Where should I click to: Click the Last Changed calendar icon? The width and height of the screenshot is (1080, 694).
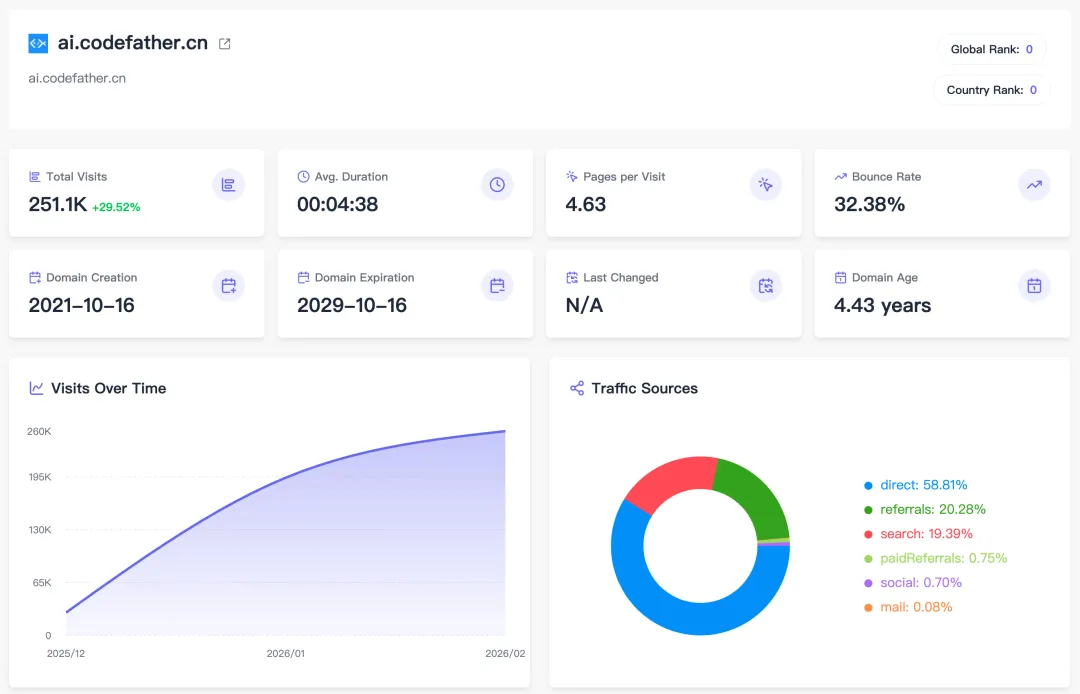766,286
